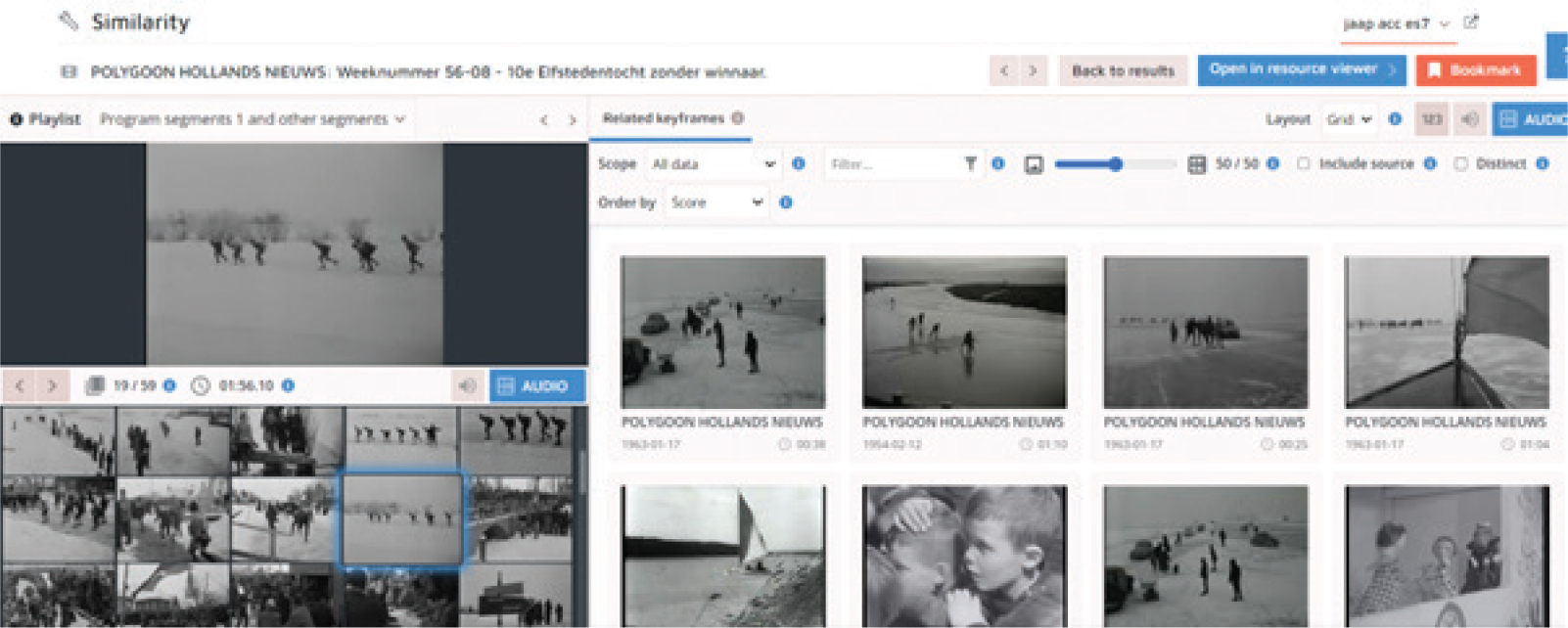Click speaker icon under the video player
Image resolution: width=1568 pixels, height=628 pixels.
468,385
